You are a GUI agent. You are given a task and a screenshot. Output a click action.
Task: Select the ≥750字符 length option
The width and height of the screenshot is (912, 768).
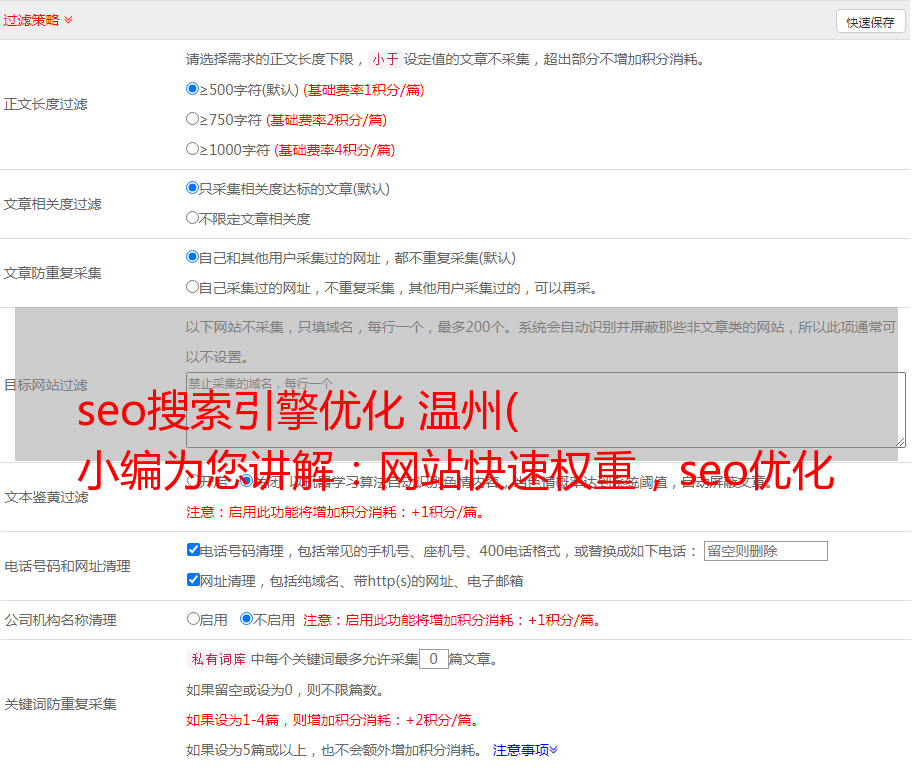pyautogui.click(x=193, y=119)
